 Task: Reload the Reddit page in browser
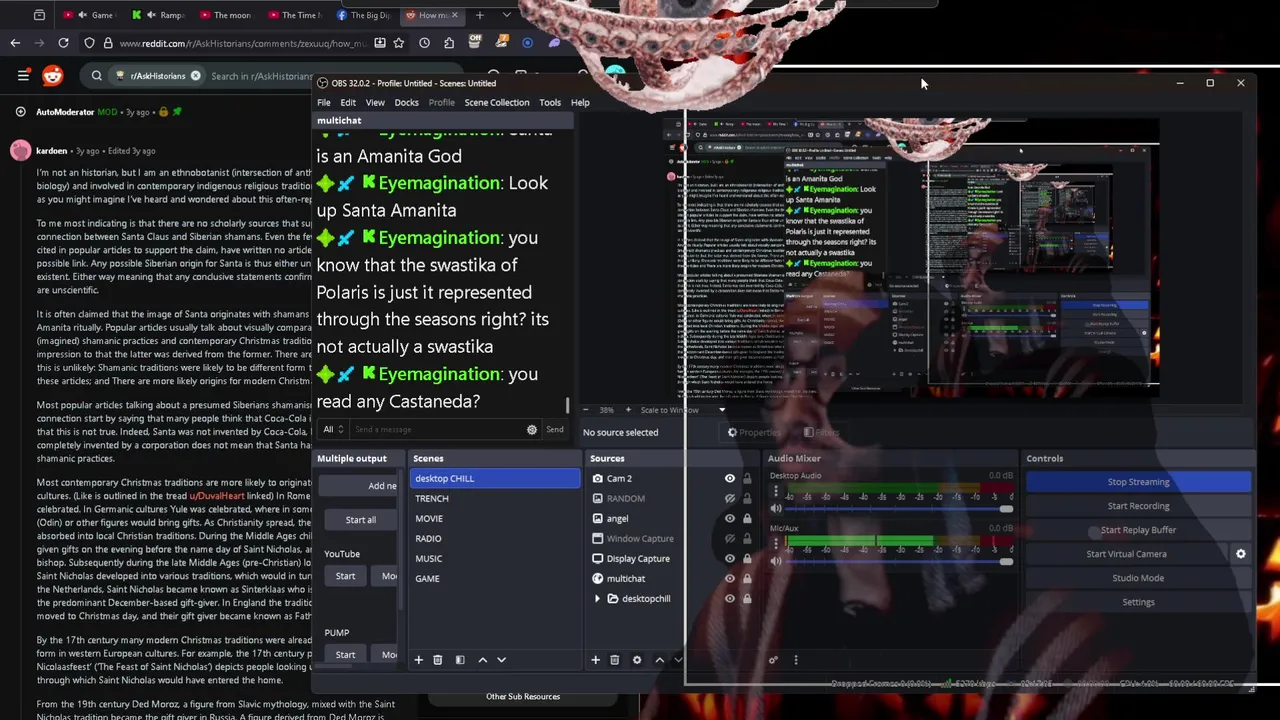[x=63, y=43]
